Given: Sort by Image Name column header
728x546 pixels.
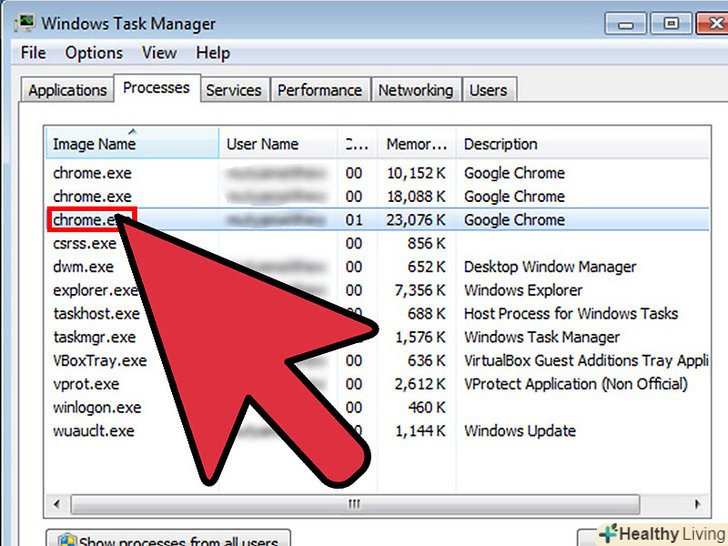Looking at the screenshot, I should (132, 143).
